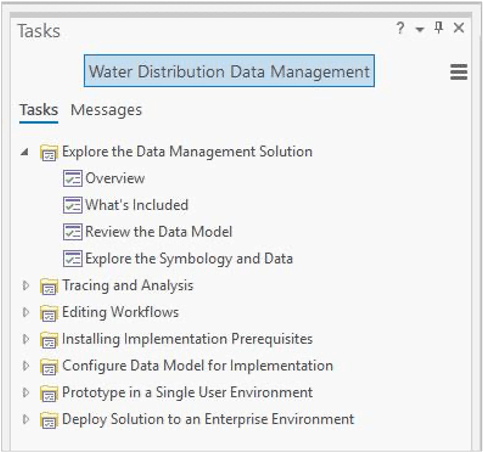Toggle the auto-hide pin icon
This screenshot has height=452, width=483.
coord(439,28)
